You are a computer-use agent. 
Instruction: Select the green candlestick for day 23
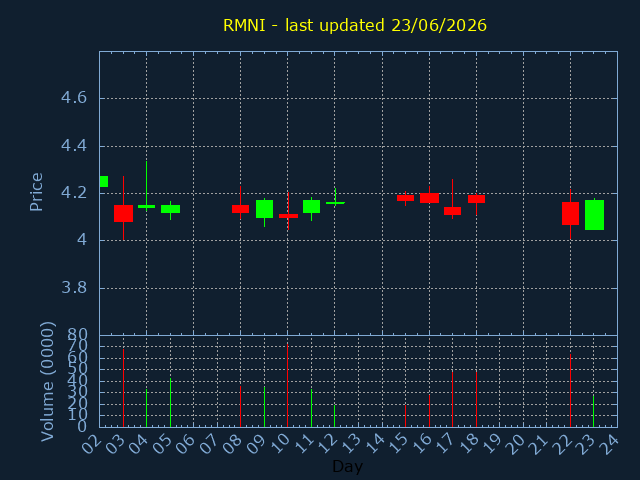click(594, 215)
